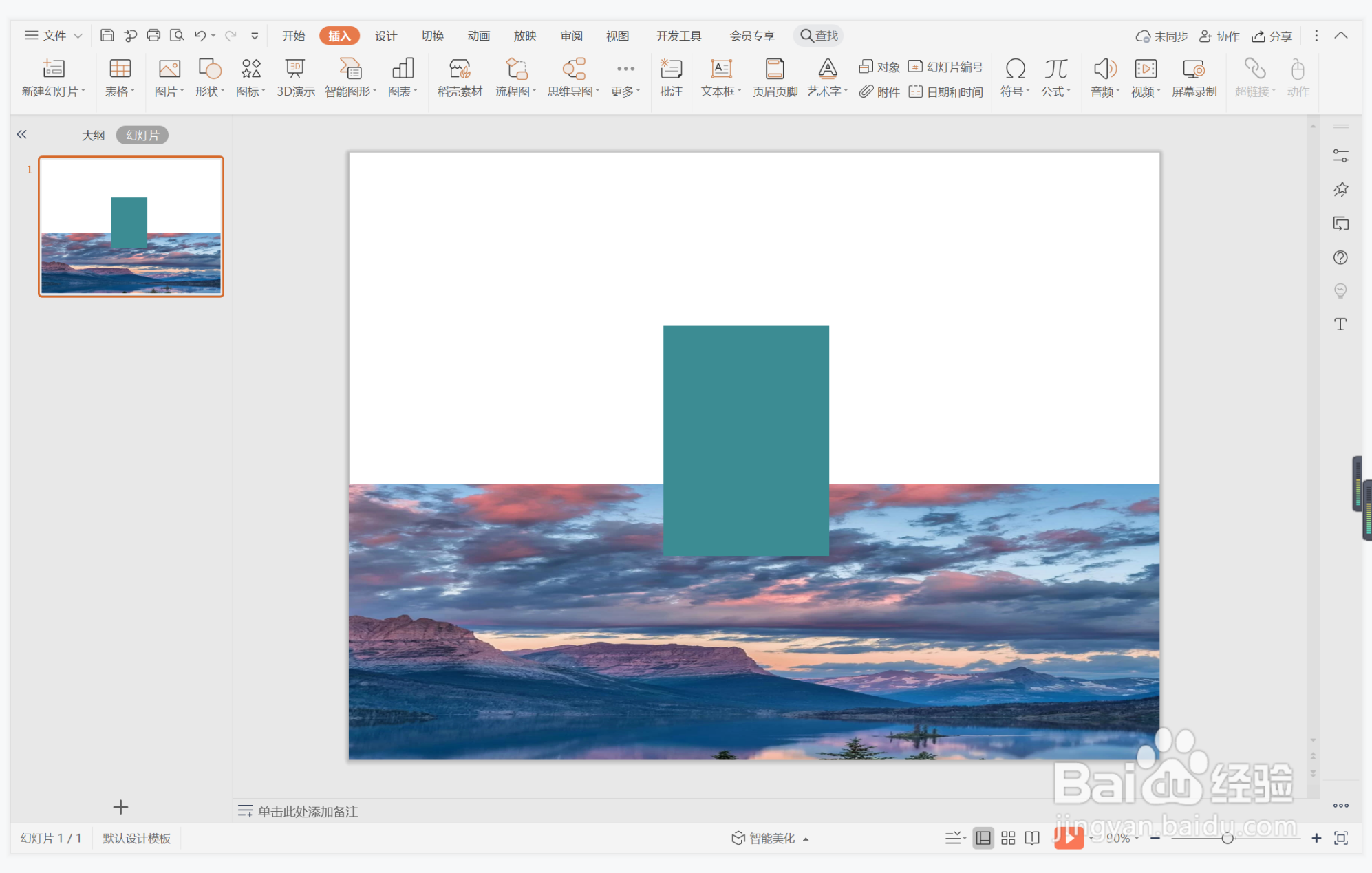Start 屏幕录制 screen recording
Screen dimensions: 1372x873
[x=1194, y=77]
